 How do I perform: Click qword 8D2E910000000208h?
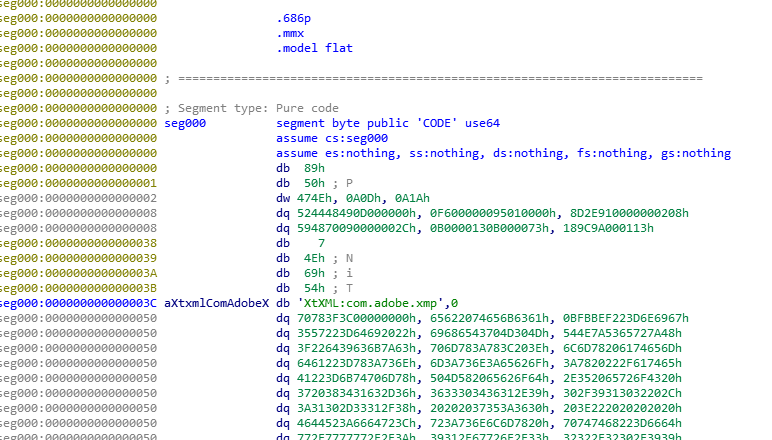tap(629, 214)
